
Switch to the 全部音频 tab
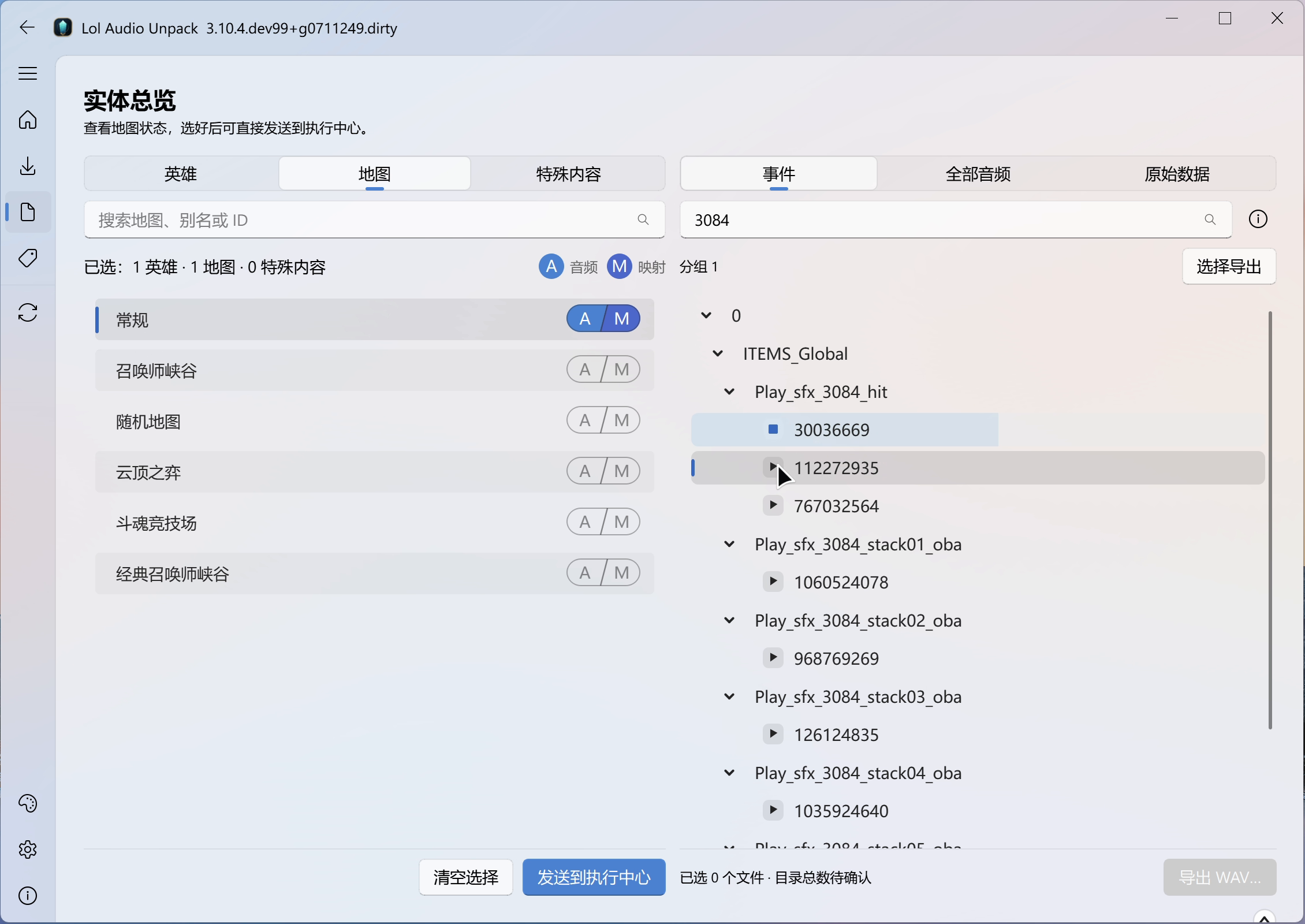click(x=978, y=173)
